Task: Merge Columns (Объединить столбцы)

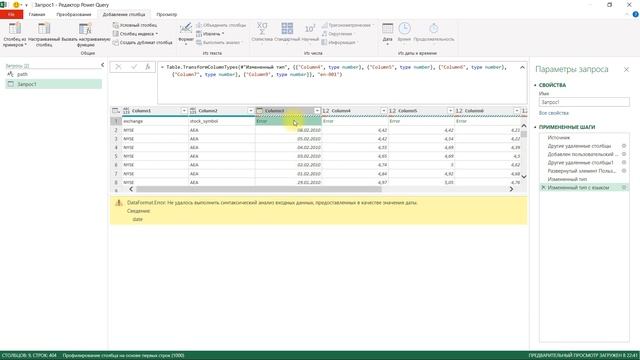Action: tap(221, 25)
